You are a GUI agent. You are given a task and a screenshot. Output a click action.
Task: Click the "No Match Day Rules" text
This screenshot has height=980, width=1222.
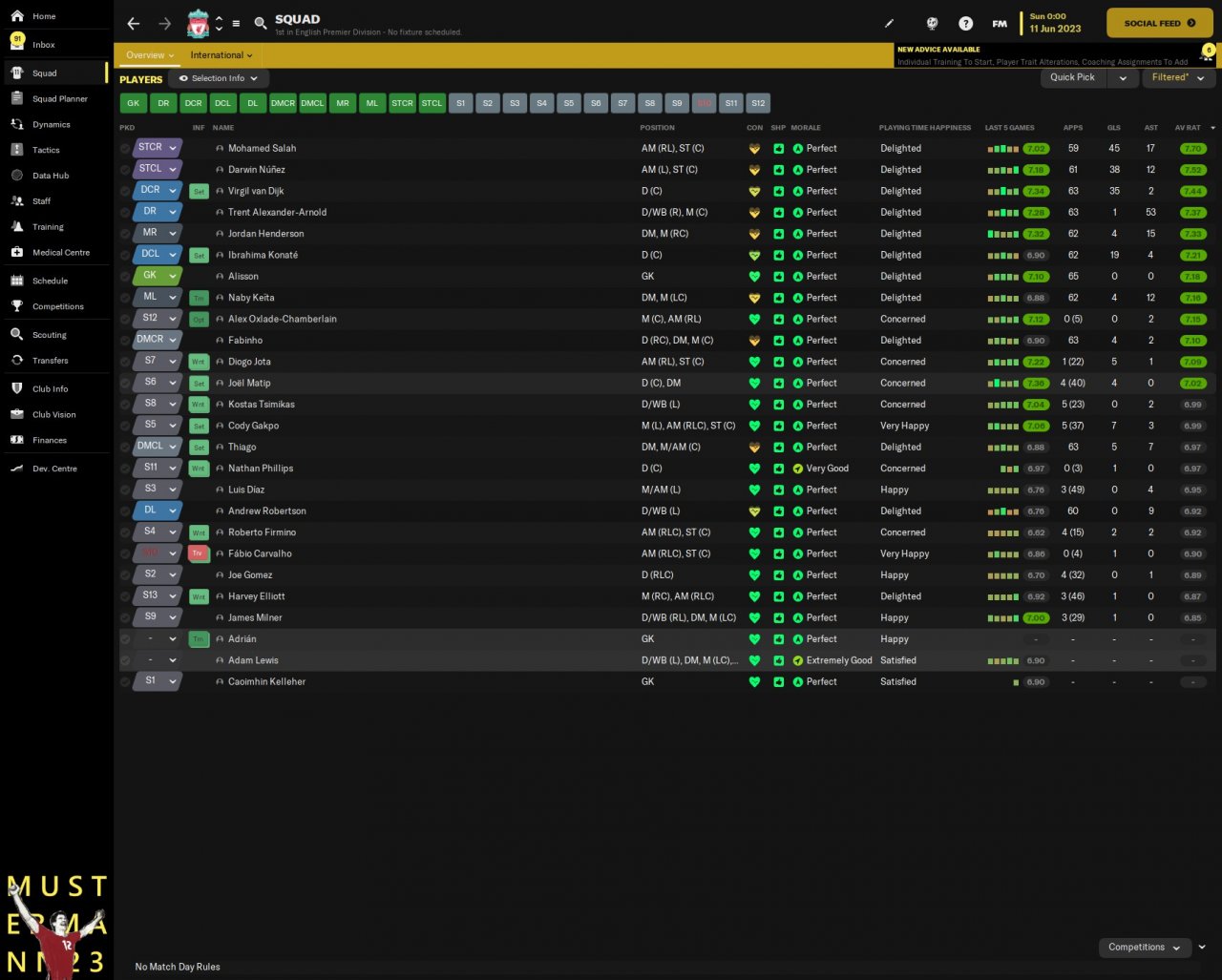(x=178, y=968)
